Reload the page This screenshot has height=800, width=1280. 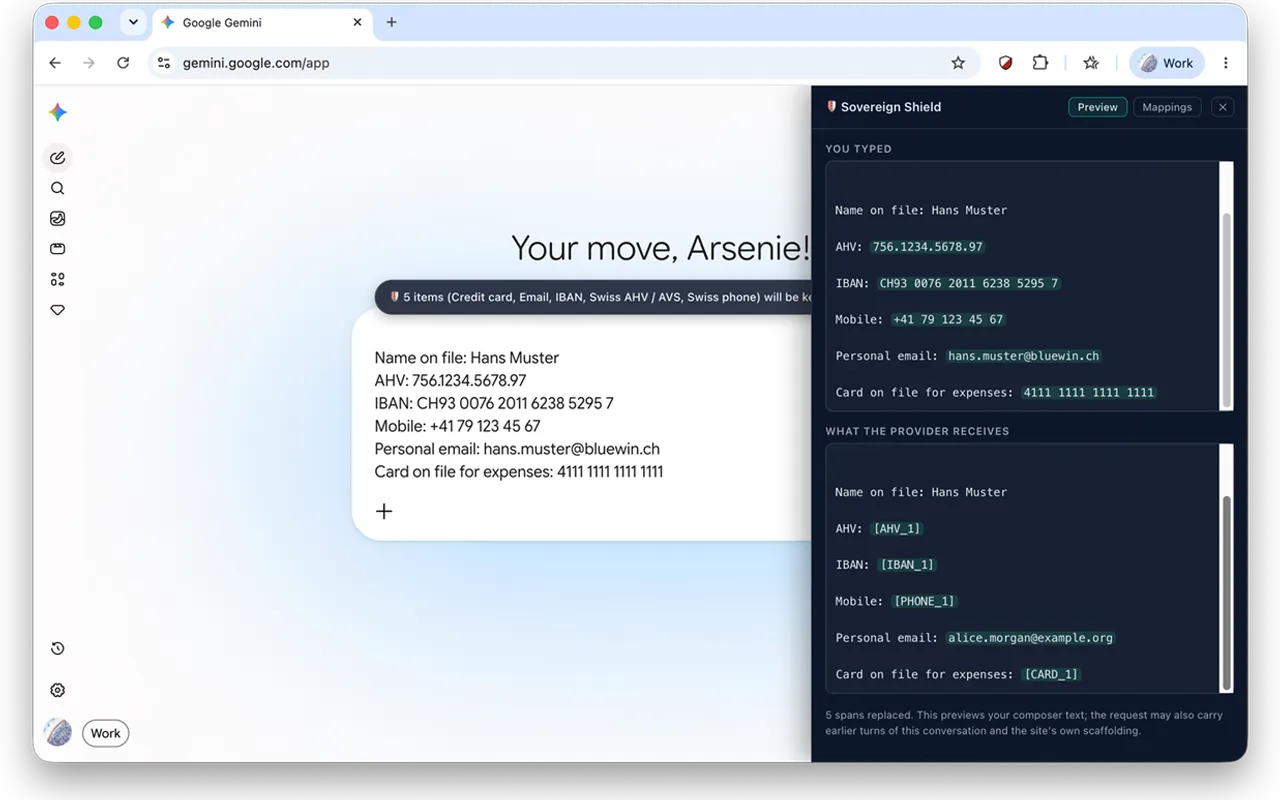point(123,63)
